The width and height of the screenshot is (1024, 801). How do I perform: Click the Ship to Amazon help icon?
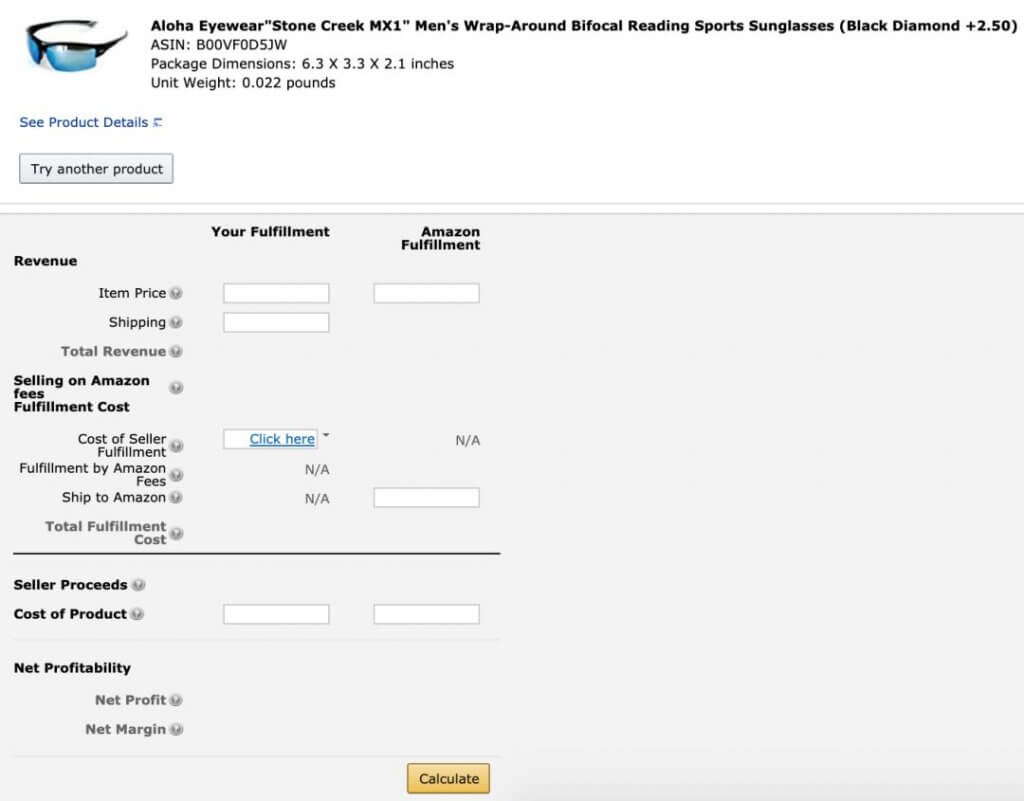(x=176, y=497)
